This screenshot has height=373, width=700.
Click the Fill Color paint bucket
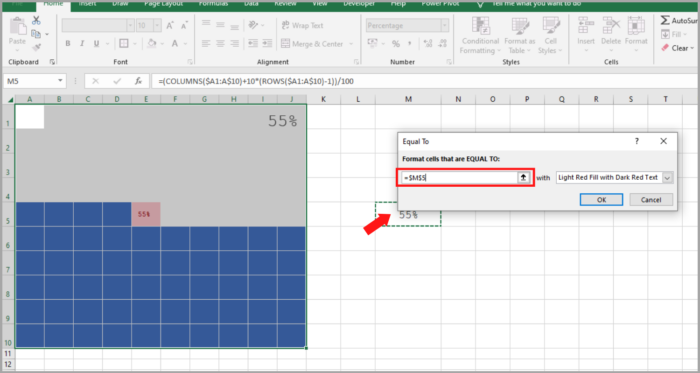click(x=151, y=43)
